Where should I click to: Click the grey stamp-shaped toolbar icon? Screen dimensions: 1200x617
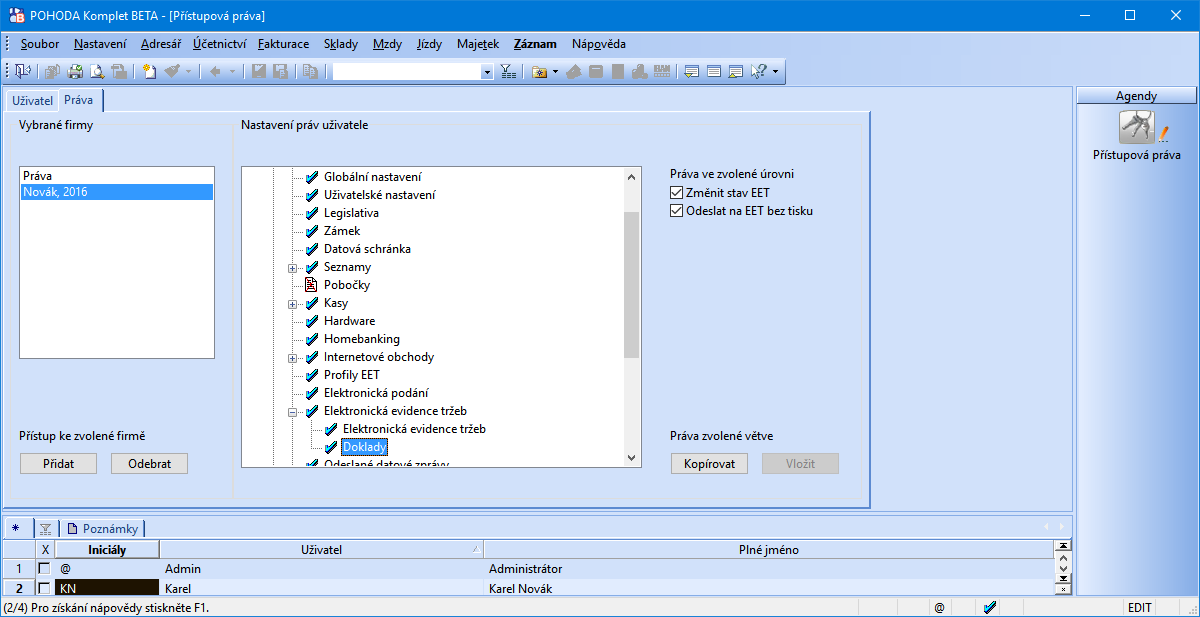(639, 72)
